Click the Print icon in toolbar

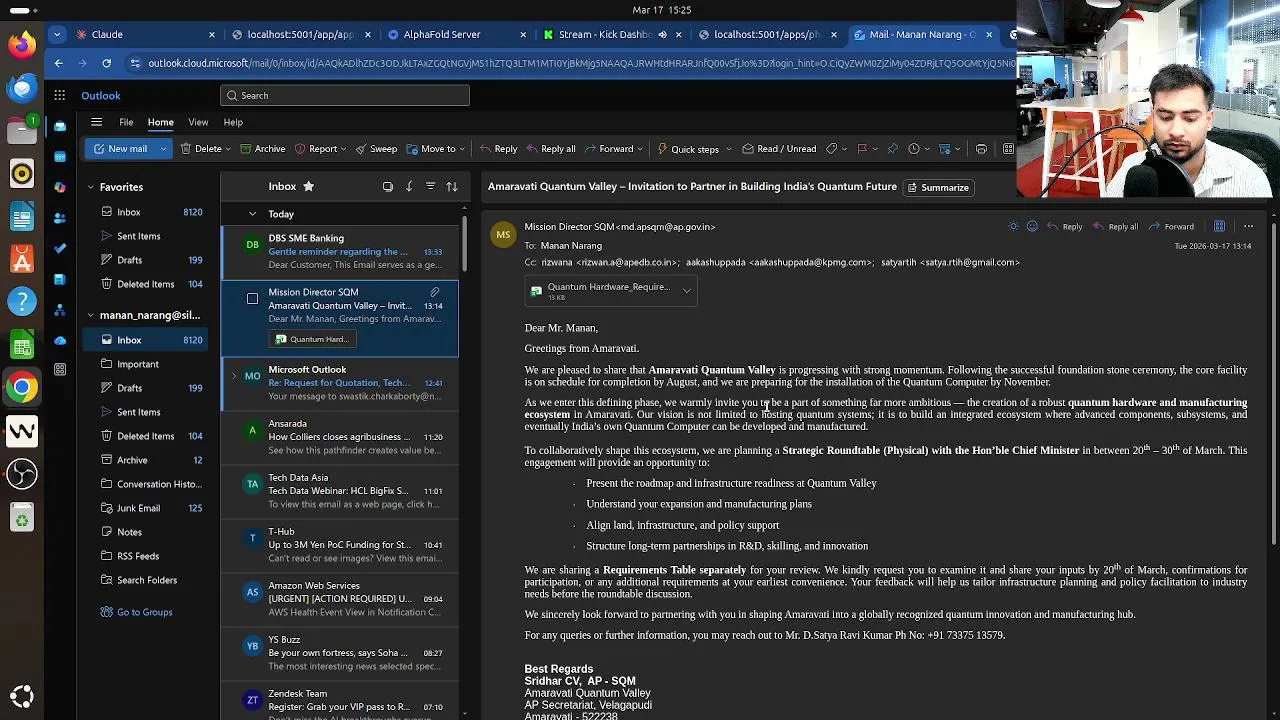tap(981, 149)
